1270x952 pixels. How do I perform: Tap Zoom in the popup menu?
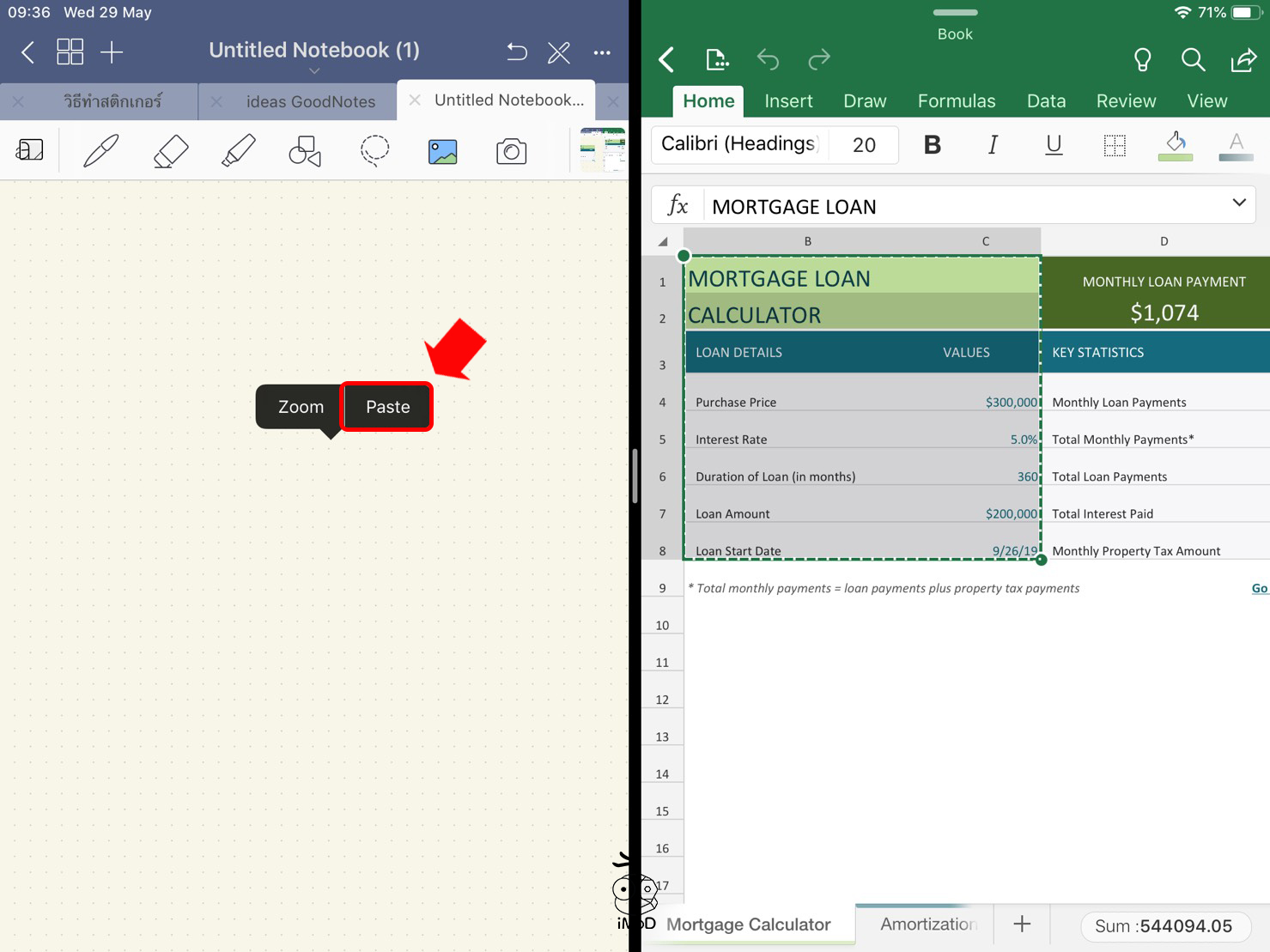301,407
